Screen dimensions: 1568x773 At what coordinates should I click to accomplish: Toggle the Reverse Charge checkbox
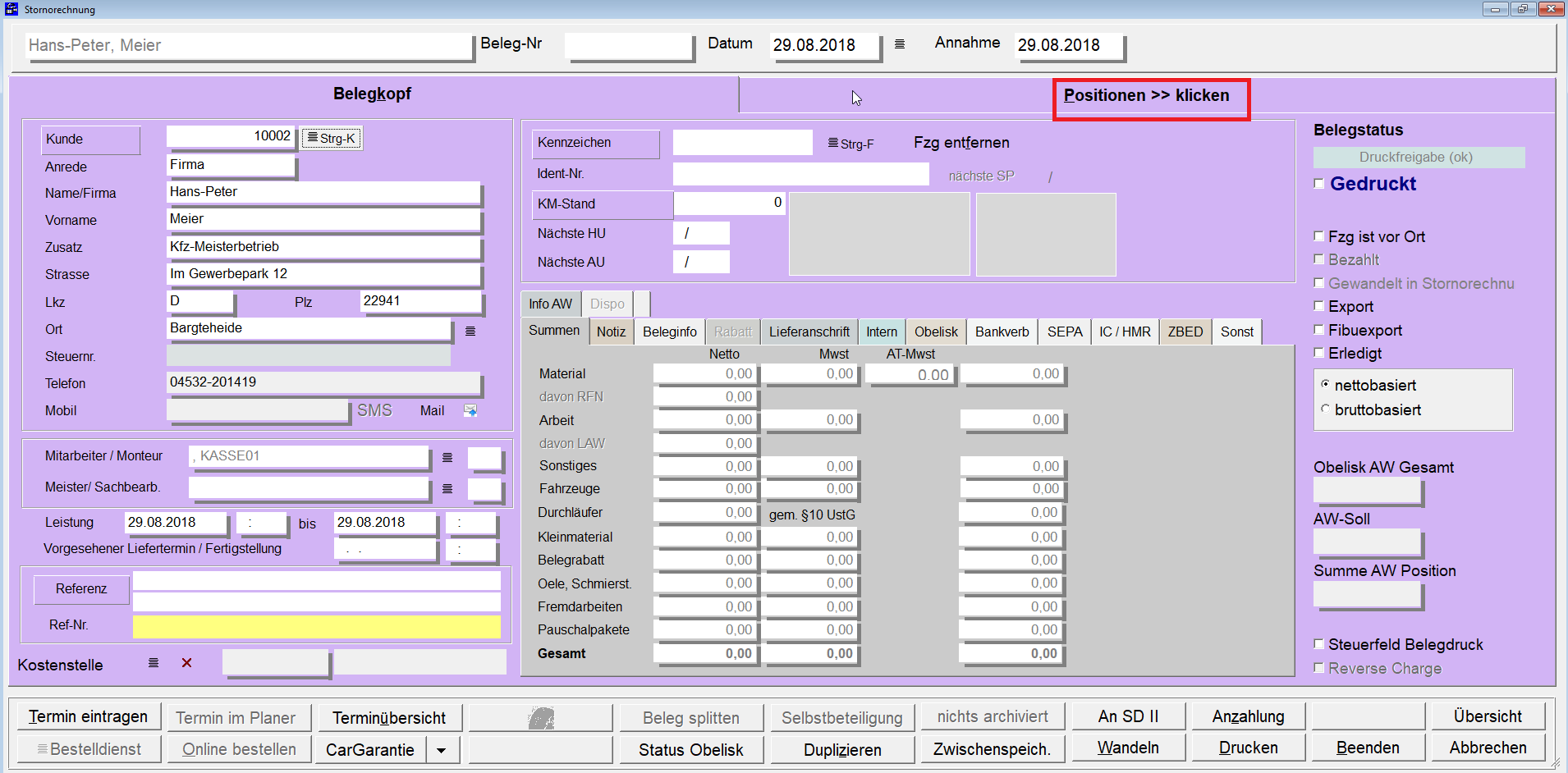coord(1318,668)
